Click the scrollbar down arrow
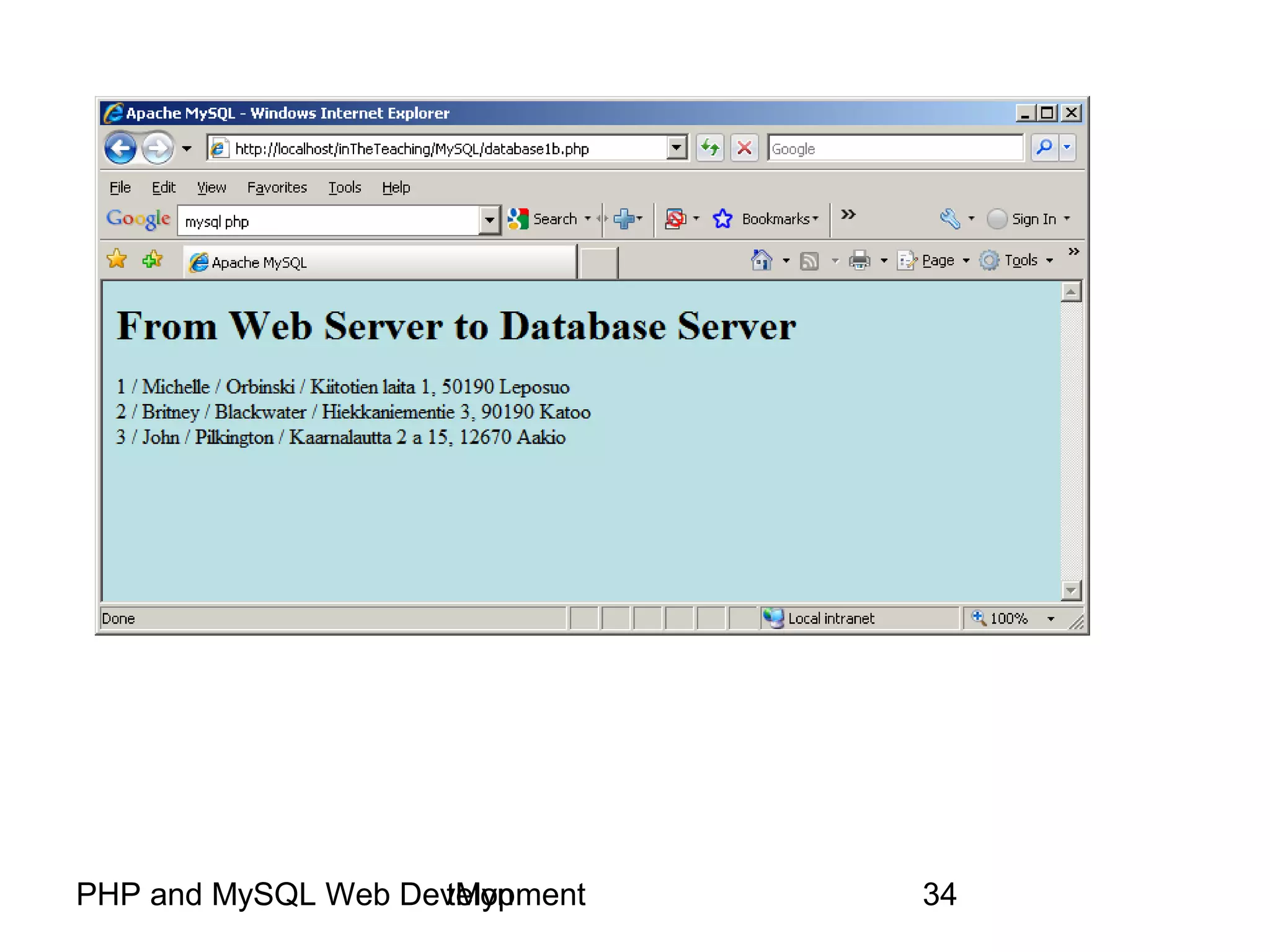 pos(1071,590)
